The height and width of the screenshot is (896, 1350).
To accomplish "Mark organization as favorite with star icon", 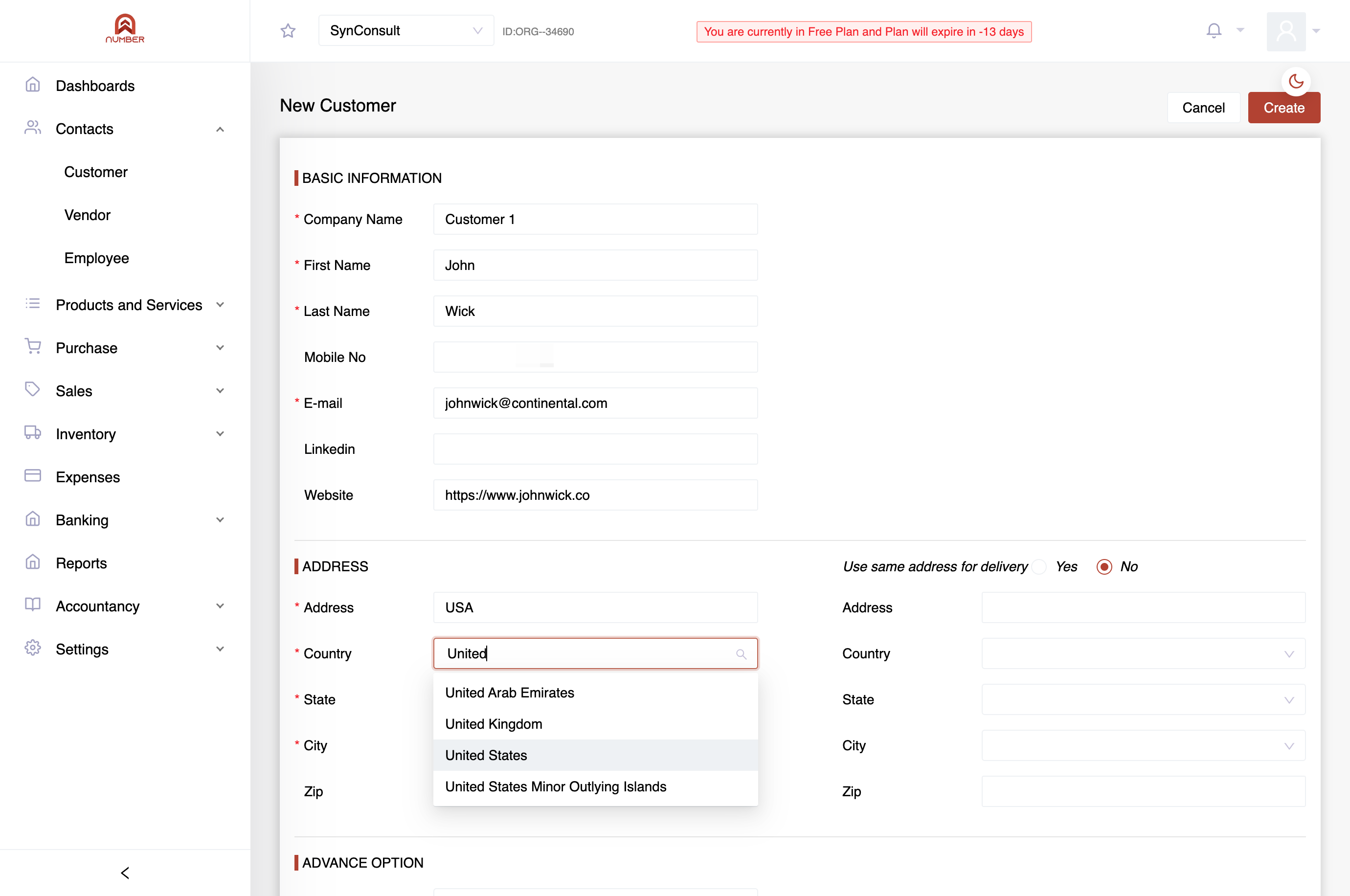I will coord(288,31).
